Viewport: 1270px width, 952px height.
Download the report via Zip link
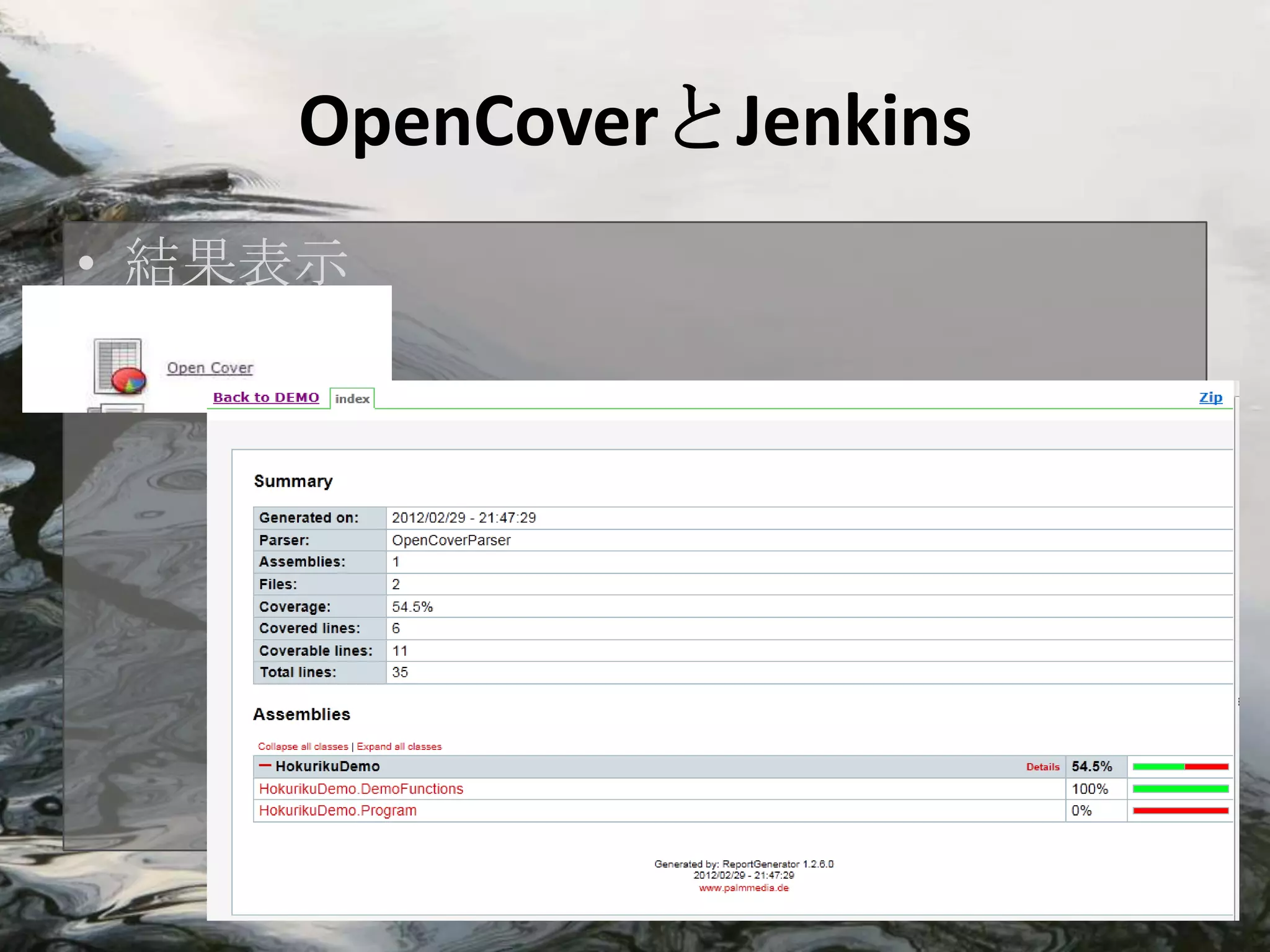tap(1210, 397)
